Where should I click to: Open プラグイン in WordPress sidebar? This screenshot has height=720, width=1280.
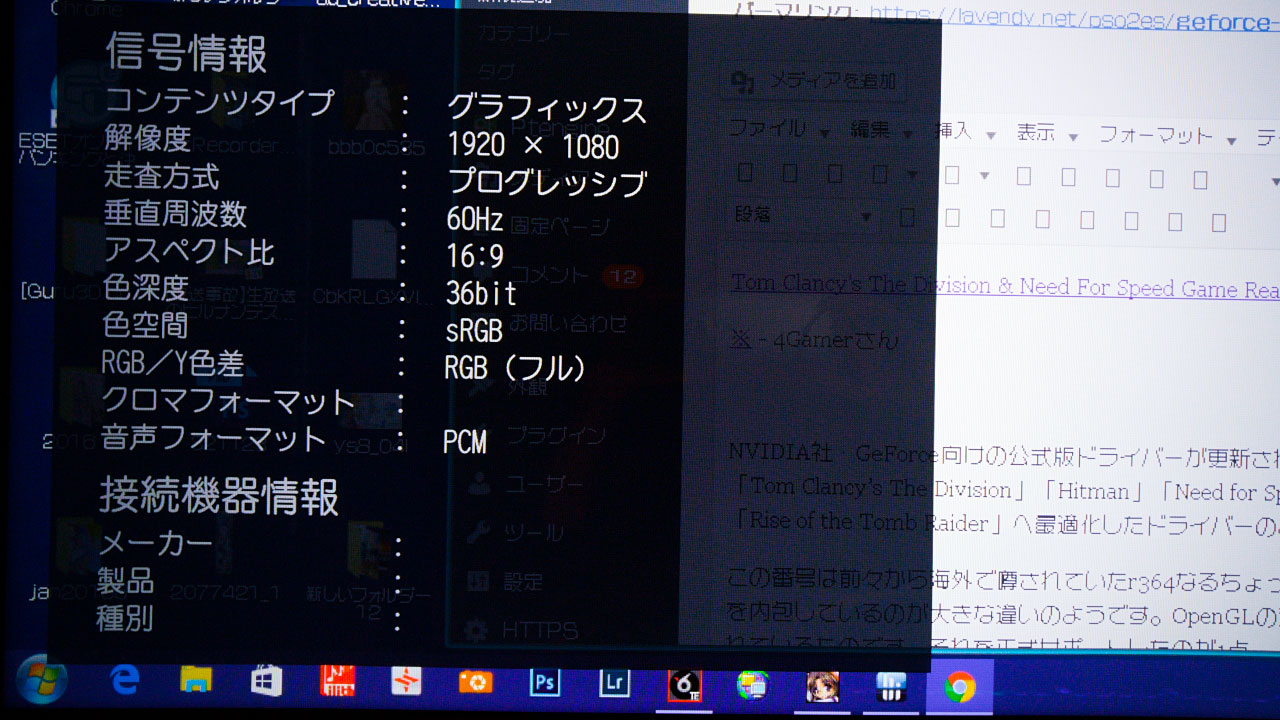pos(556,435)
